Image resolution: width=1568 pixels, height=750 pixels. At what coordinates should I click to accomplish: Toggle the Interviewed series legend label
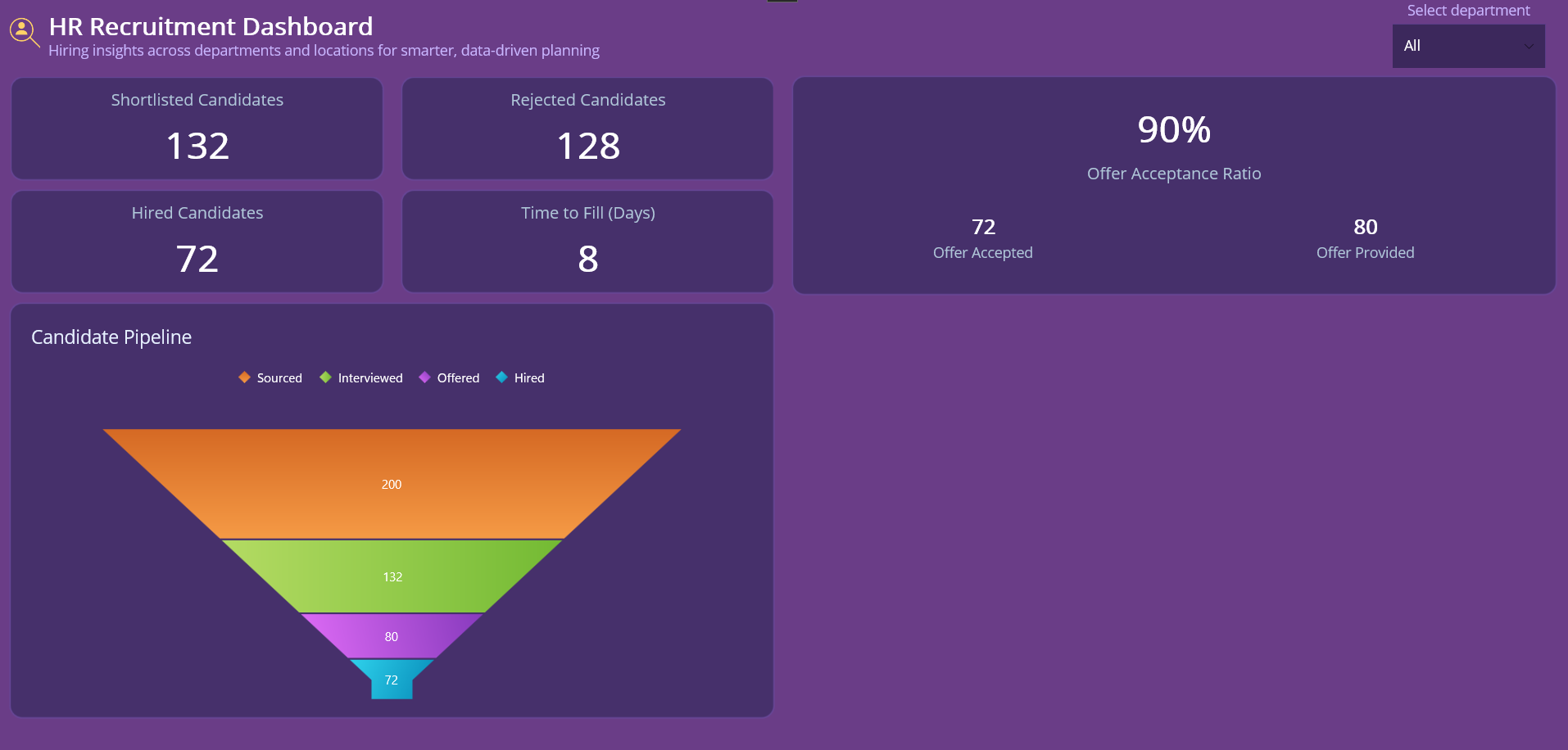370,378
